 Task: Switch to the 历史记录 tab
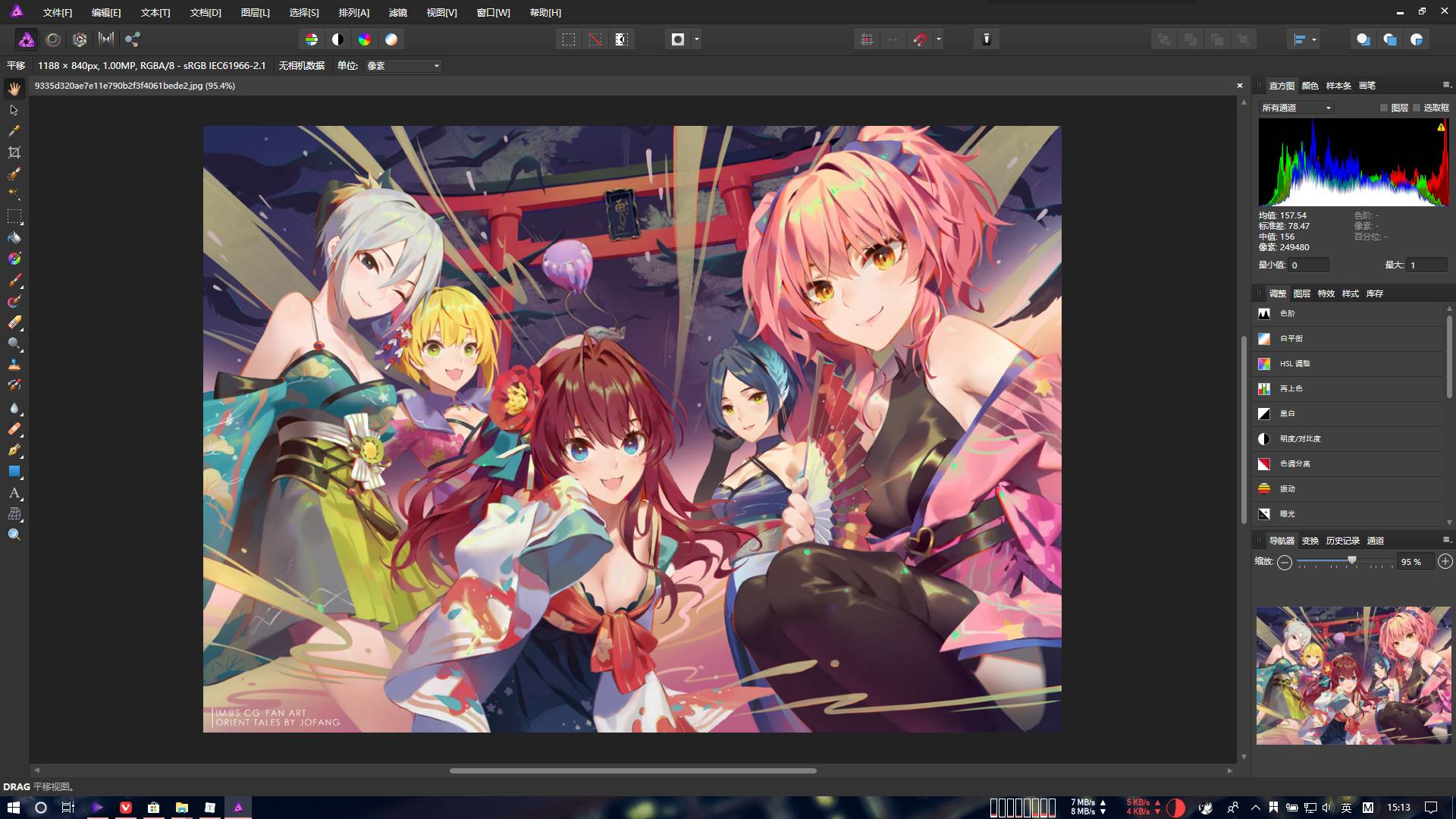pyautogui.click(x=1342, y=541)
